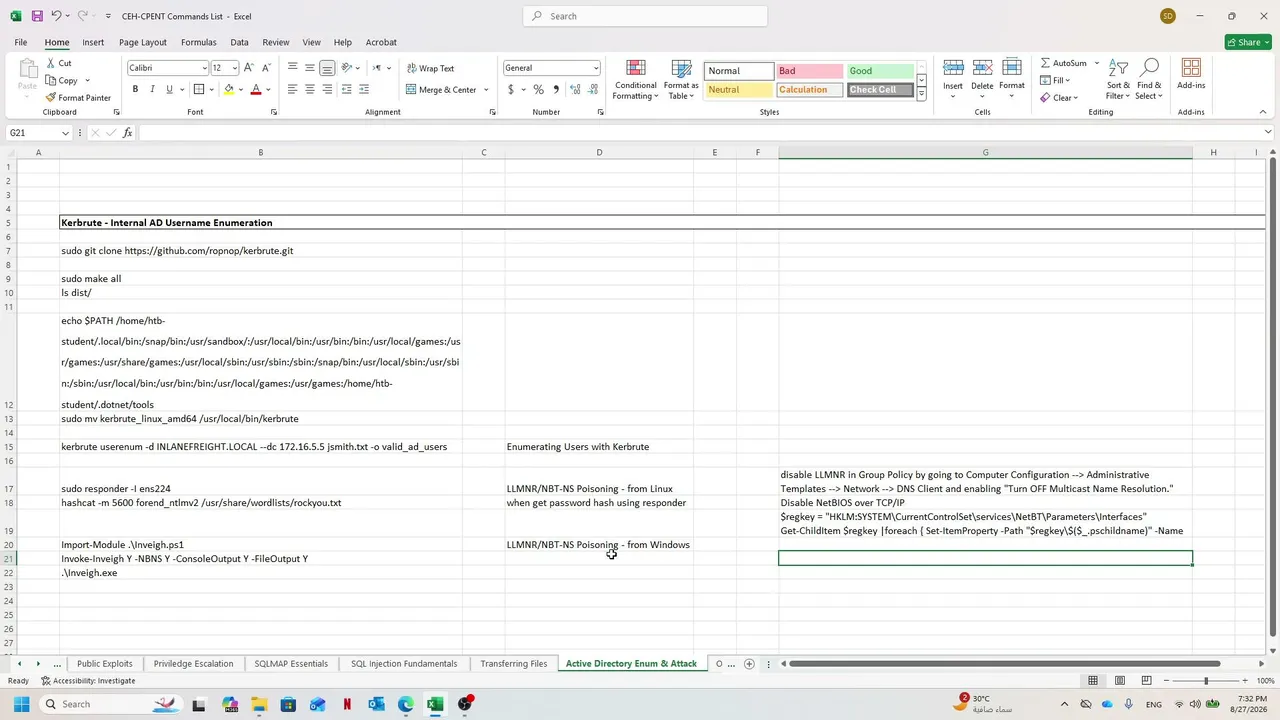Apply the Good cell style
The height and width of the screenshot is (720, 1280).
coord(880,71)
